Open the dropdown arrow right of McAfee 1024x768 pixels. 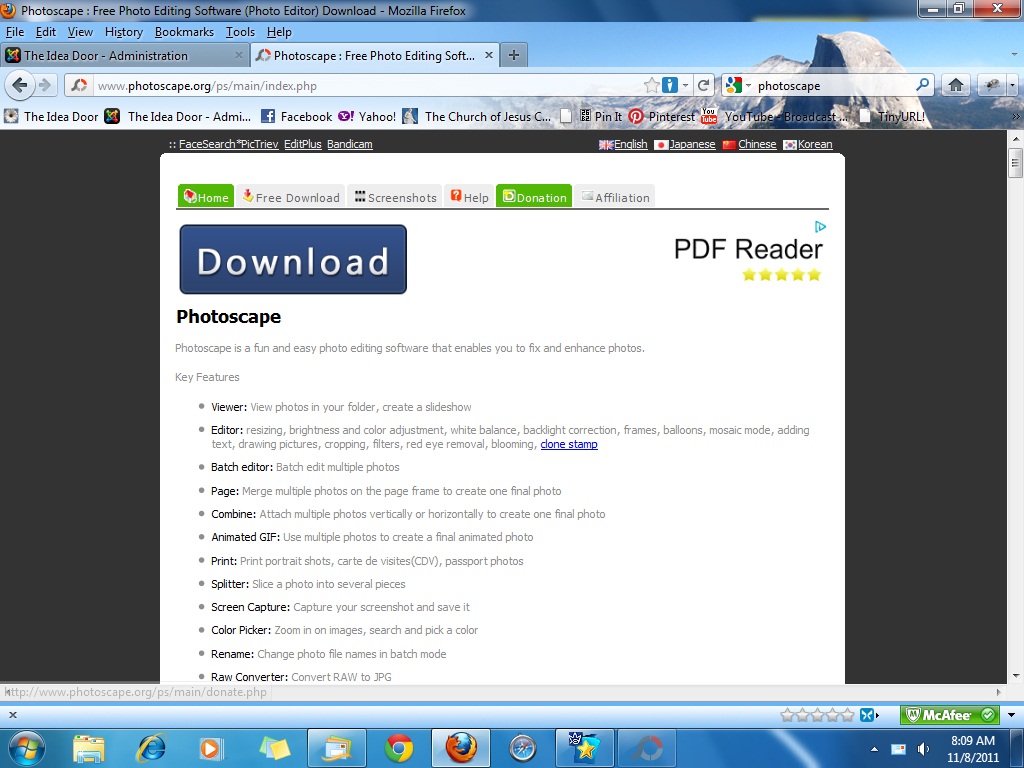1011,715
